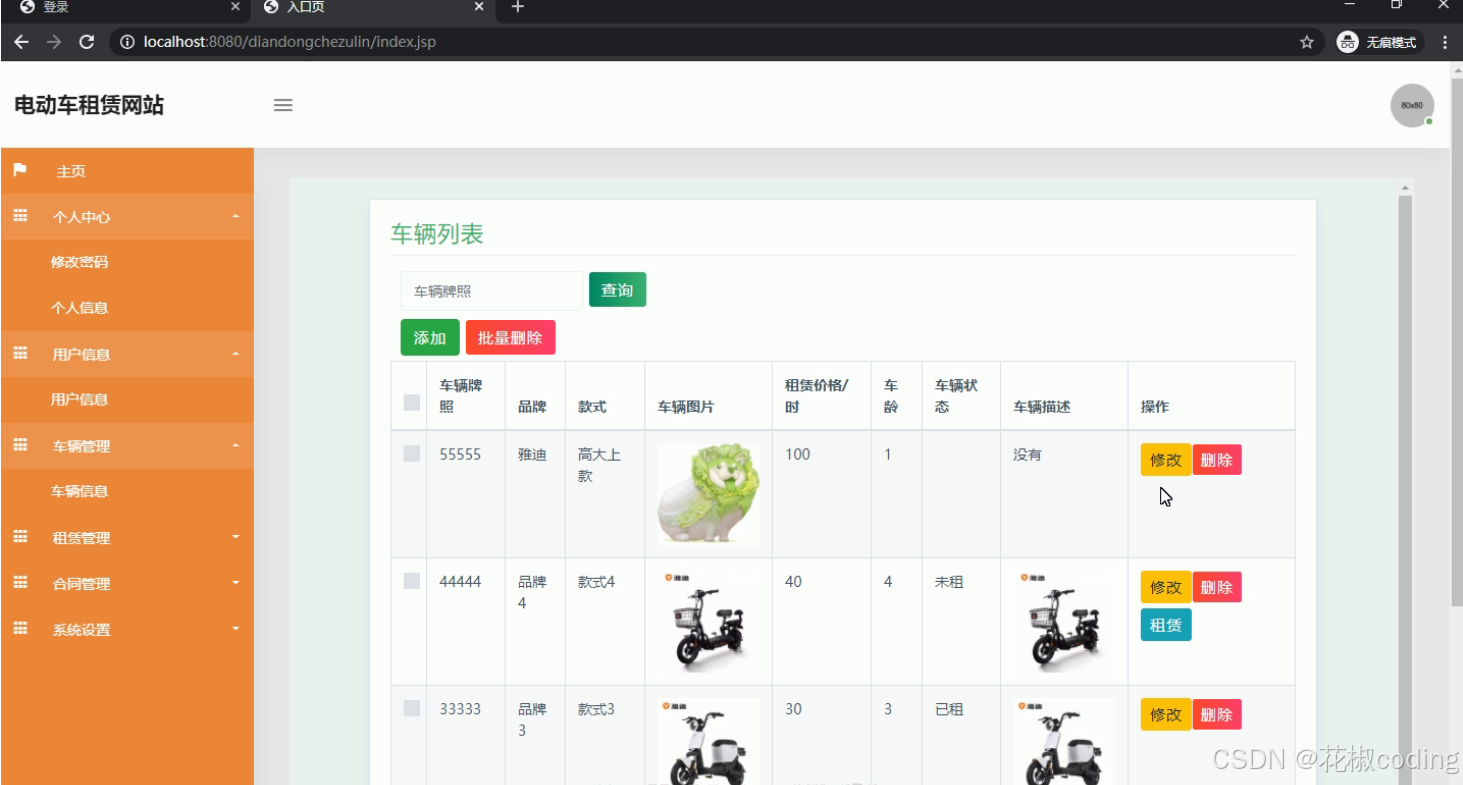Open the browser three-dot menu
The image size is (1463, 785).
pyautogui.click(x=1445, y=42)
